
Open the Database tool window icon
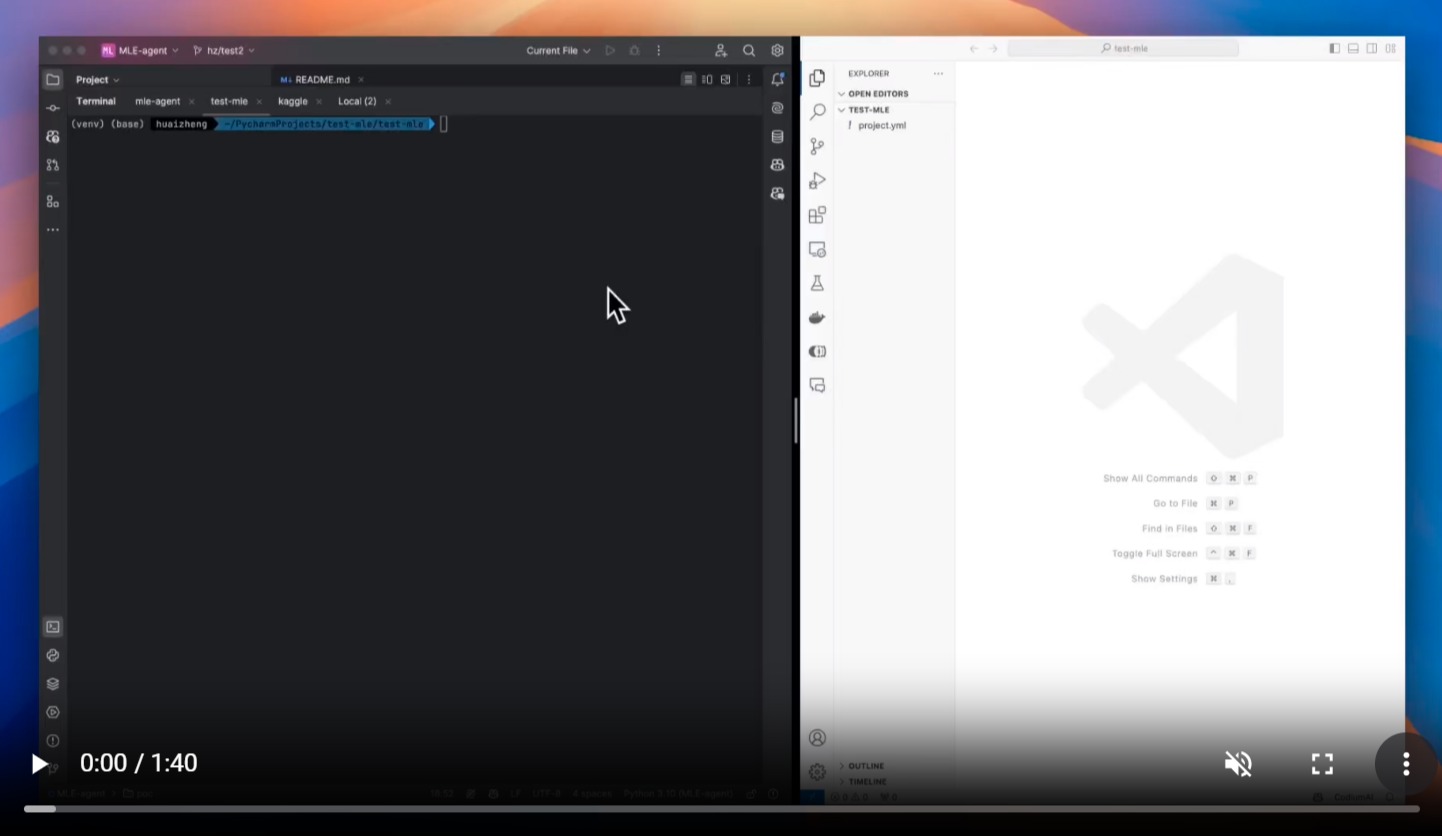pos(777,137)
